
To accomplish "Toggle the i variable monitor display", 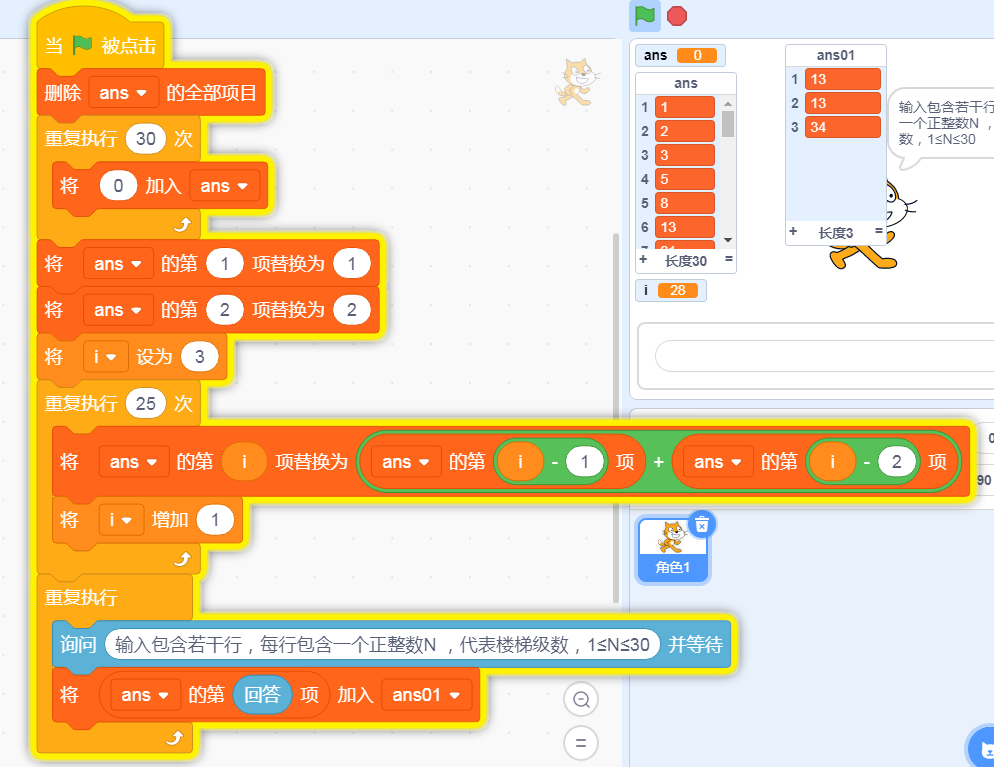I will tap(670, 291).
